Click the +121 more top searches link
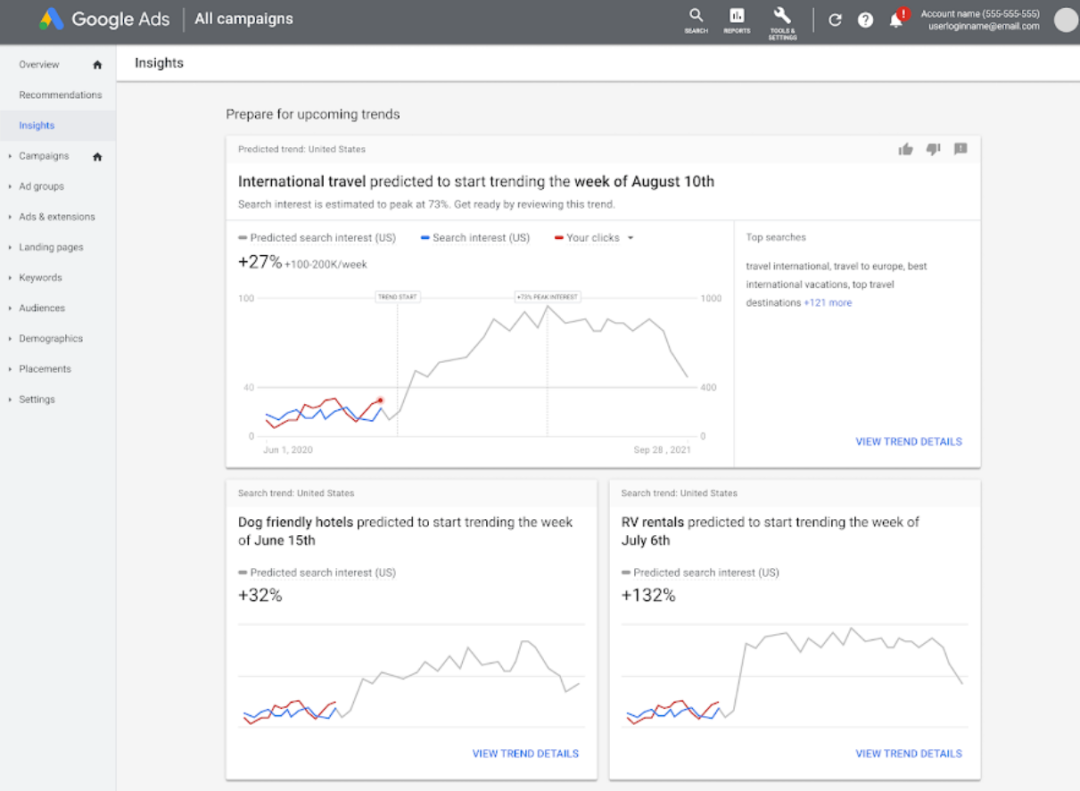This screenshot has width=1080, height=791. point(828,302)
